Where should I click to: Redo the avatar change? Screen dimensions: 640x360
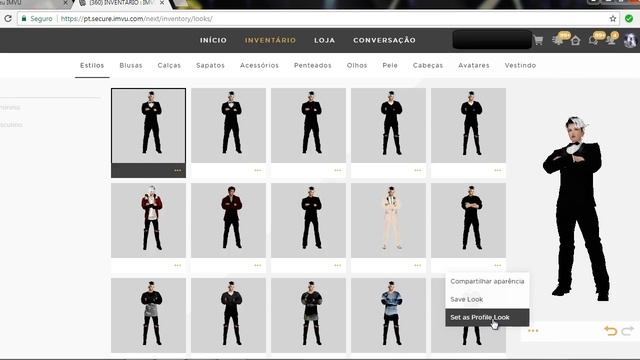pos(628,331)
